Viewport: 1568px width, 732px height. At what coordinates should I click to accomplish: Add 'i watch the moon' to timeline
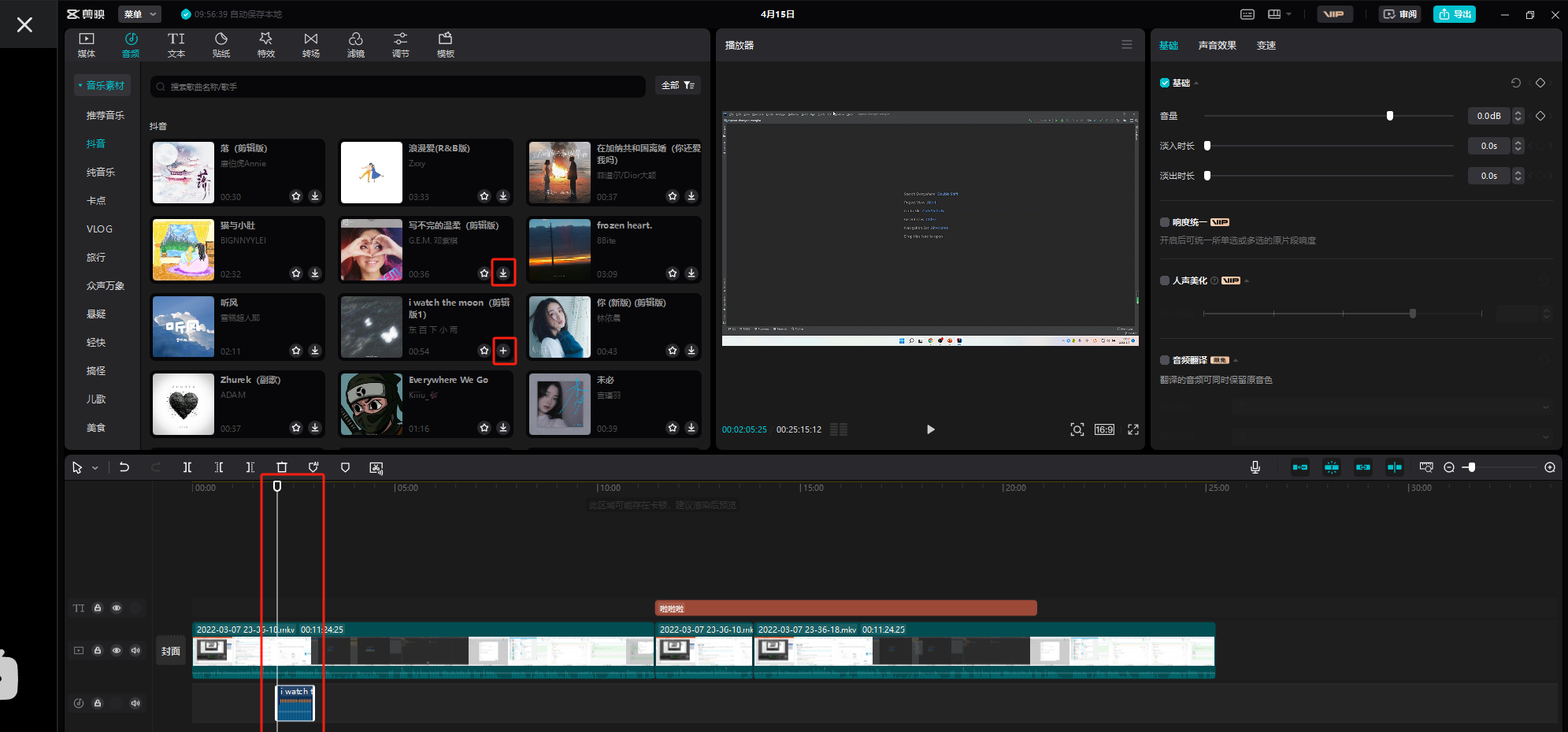(503, 351)
